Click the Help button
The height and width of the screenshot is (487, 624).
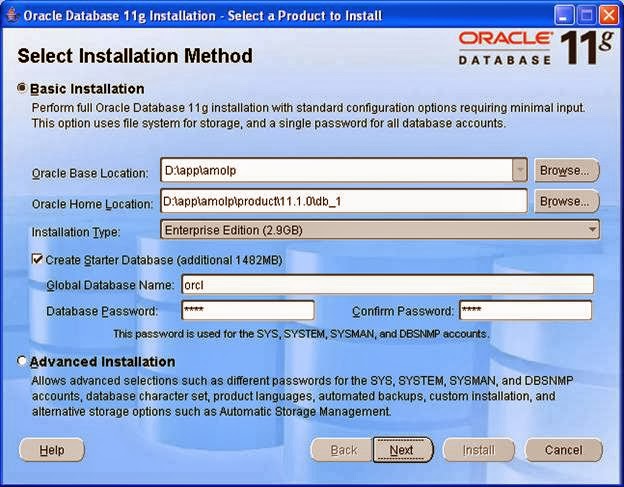click(52, 450)
